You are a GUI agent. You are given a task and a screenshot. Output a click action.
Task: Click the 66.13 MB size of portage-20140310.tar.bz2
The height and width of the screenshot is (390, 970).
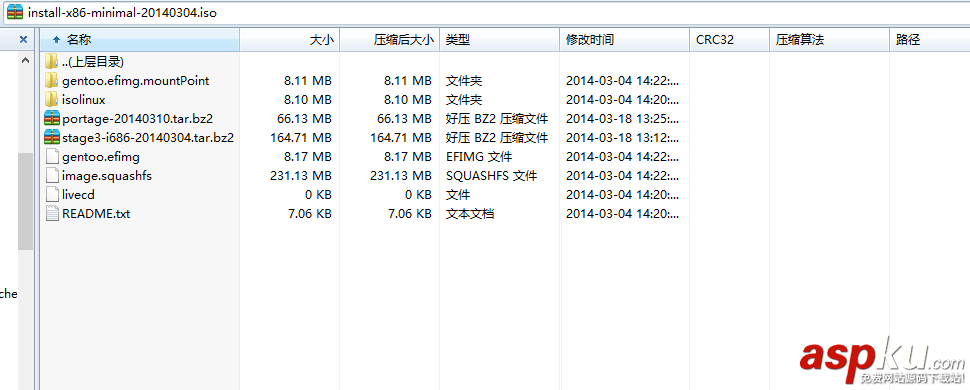[x=304, y=119]
